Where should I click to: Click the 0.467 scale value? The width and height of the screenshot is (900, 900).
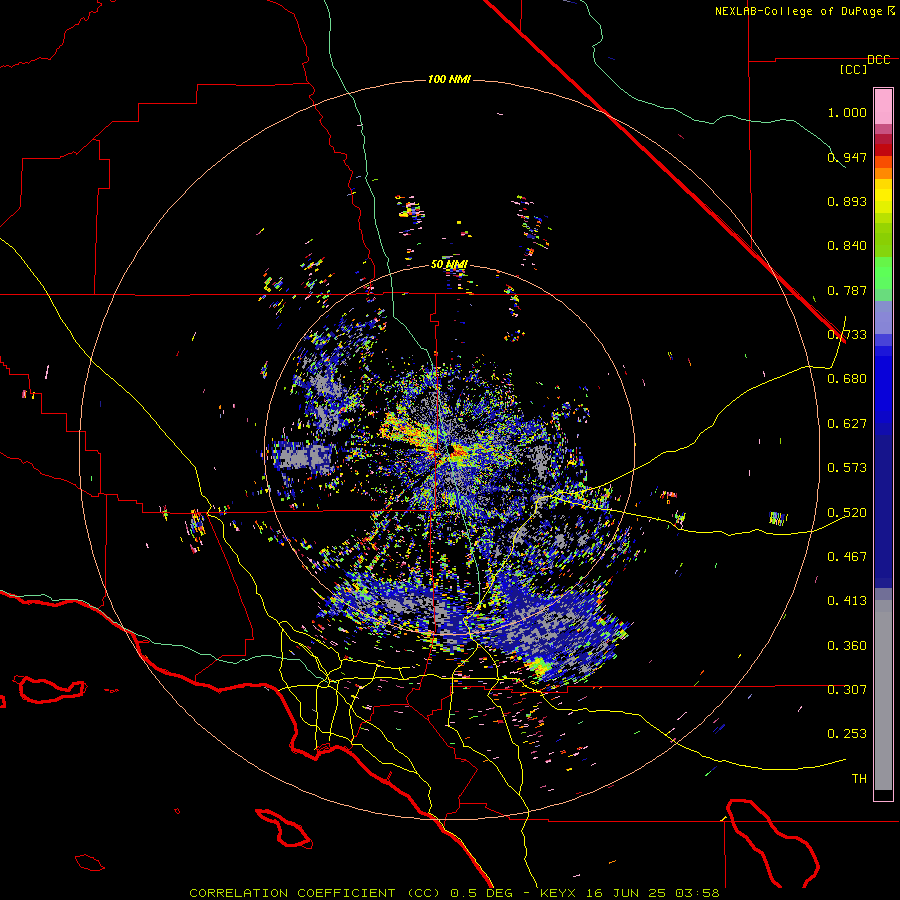[847, 557]
